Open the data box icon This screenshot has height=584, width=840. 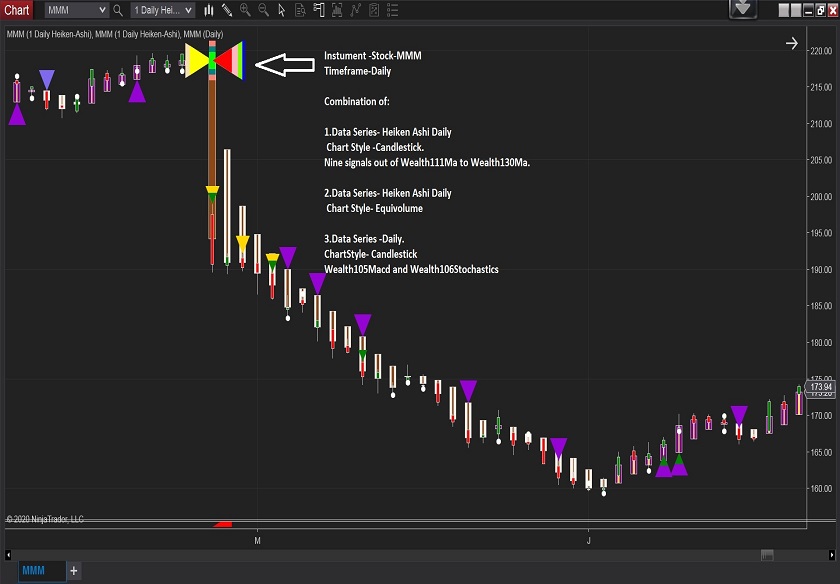coord(300,10)
